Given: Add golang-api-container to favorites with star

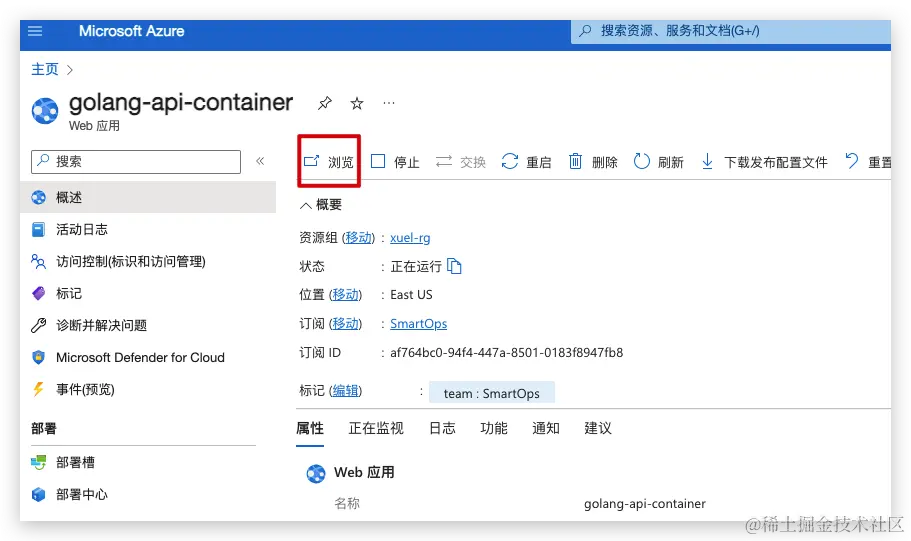Looking at the screenshot, I should (x=357, y=103).
